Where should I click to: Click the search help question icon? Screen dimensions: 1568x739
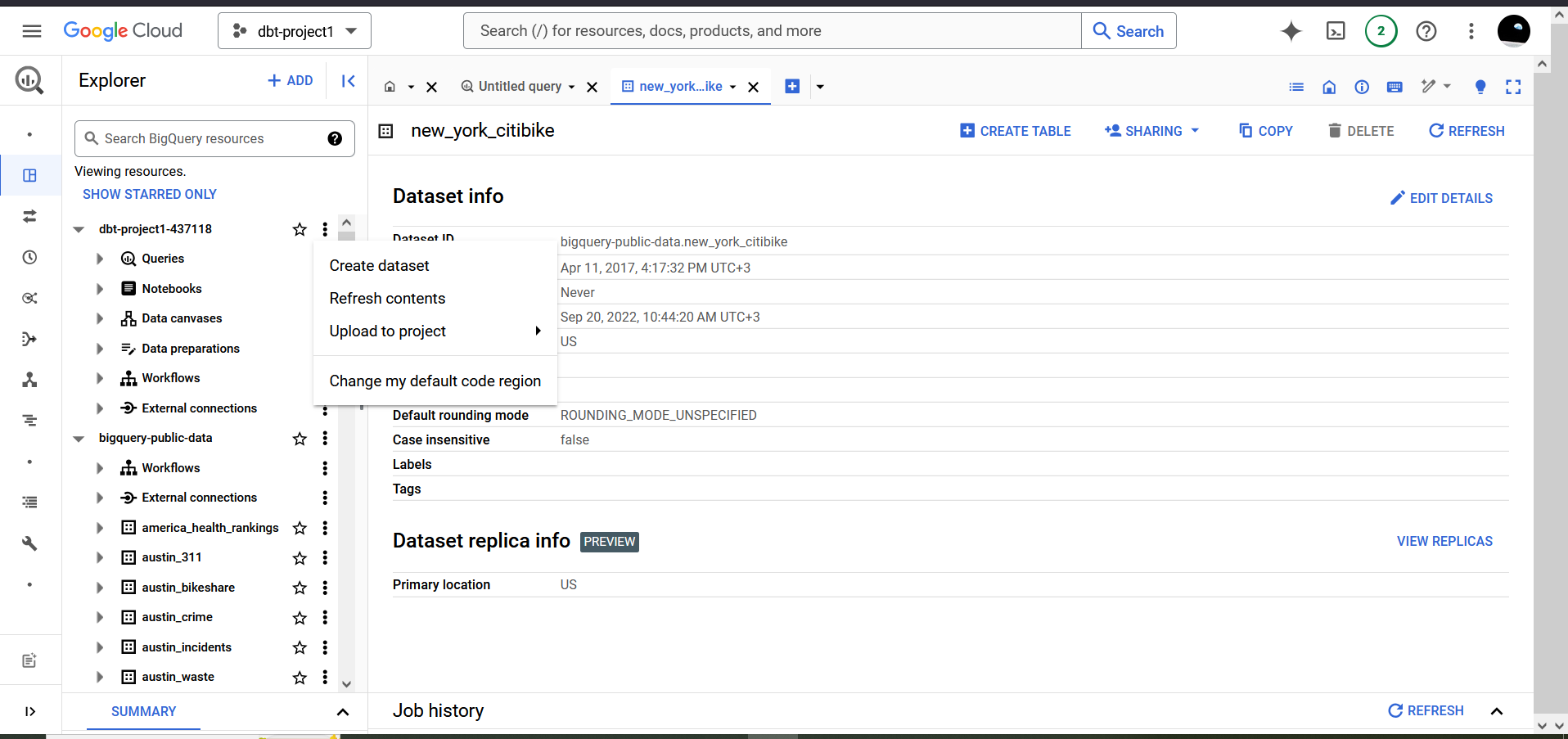pyautogui.click(x=335, y=138)
